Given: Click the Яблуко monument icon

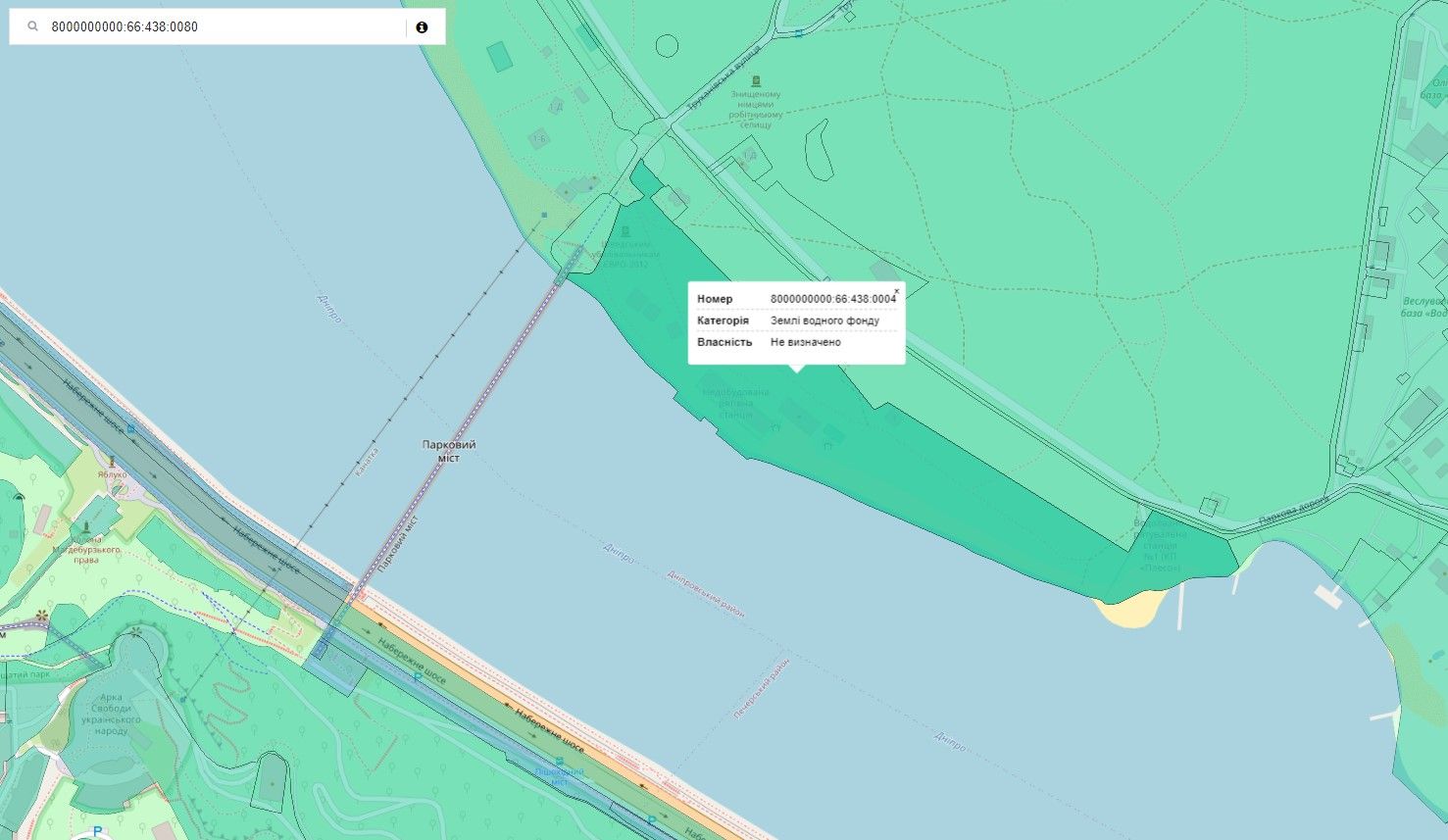Looking at the screenshot, I should pos(112,461).
